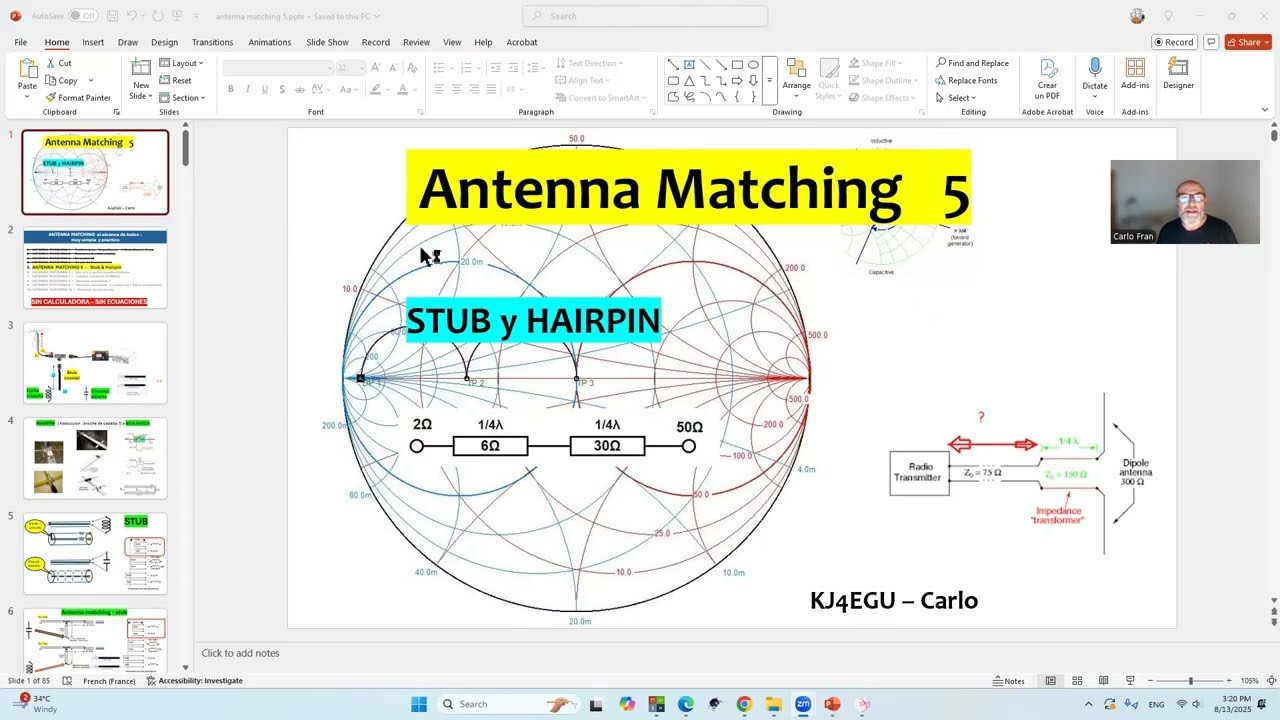The width and height of the screenshot is (1280, 720).
Task: Apply underline formatting
Action: click(x=264, y=89)
